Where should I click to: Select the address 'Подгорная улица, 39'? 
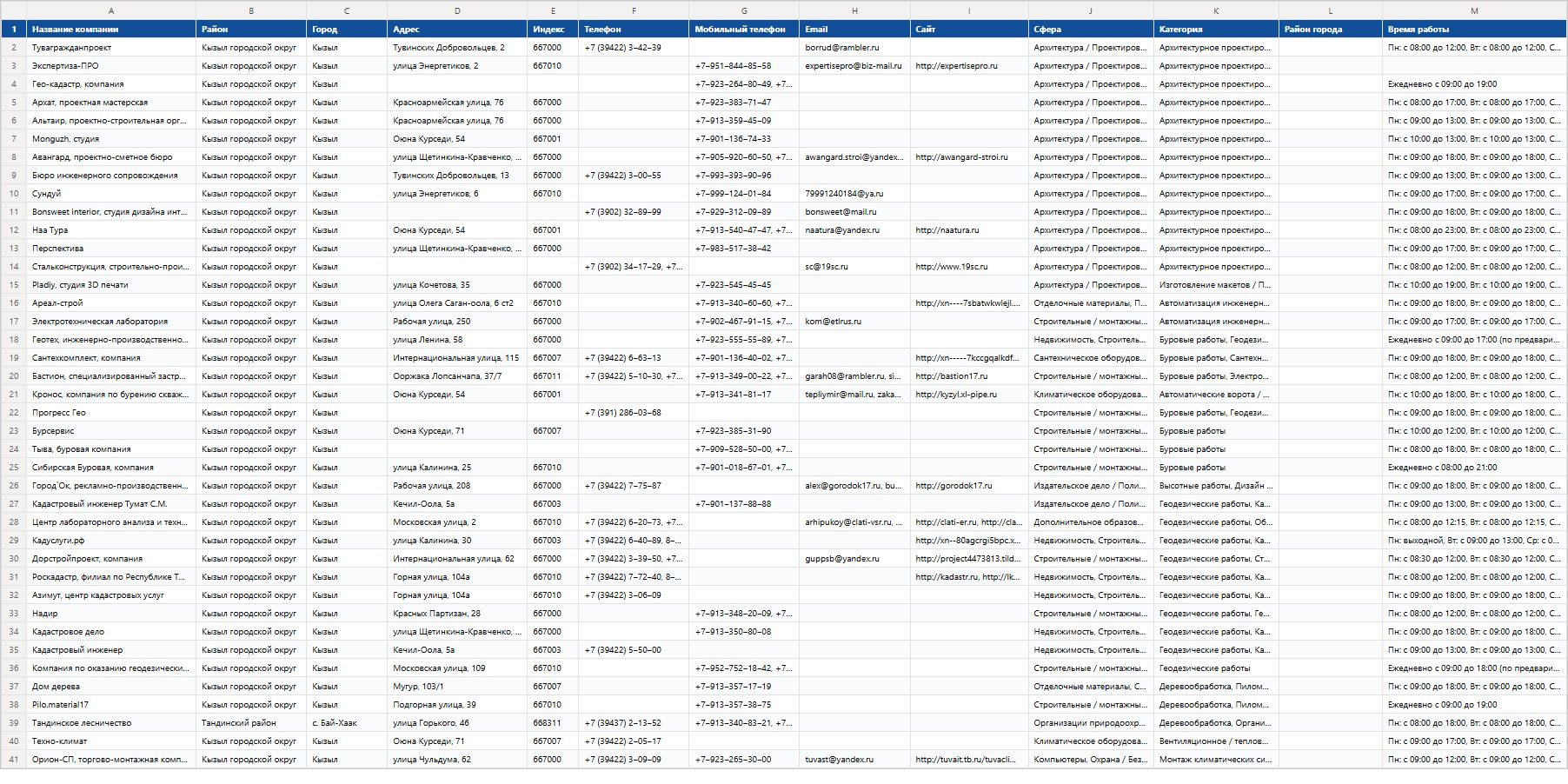pos(457,705)
